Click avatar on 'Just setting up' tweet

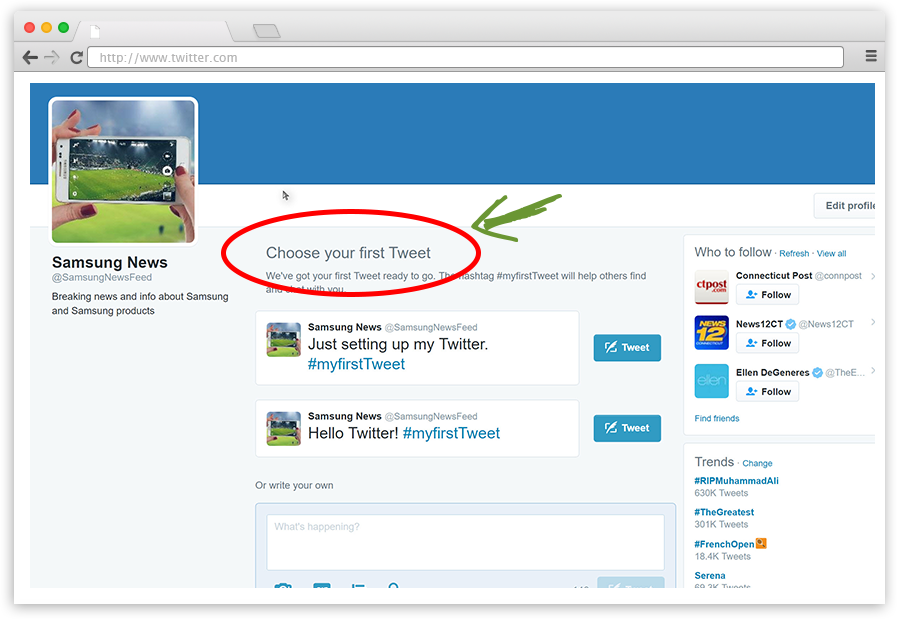coord(284,340)
